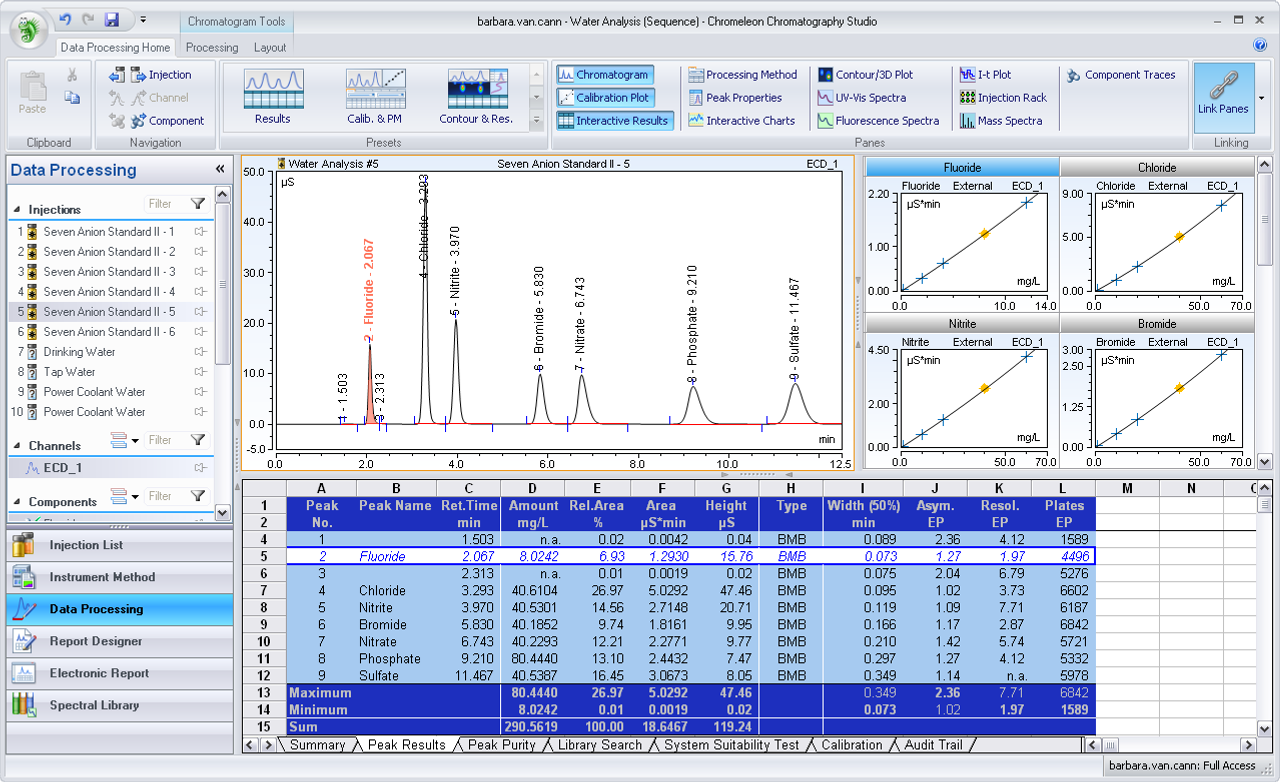This screenshot has width=1280, height=782.
Task: Click the Save icon in quick access toolbar
Action: tap(112, 19)
